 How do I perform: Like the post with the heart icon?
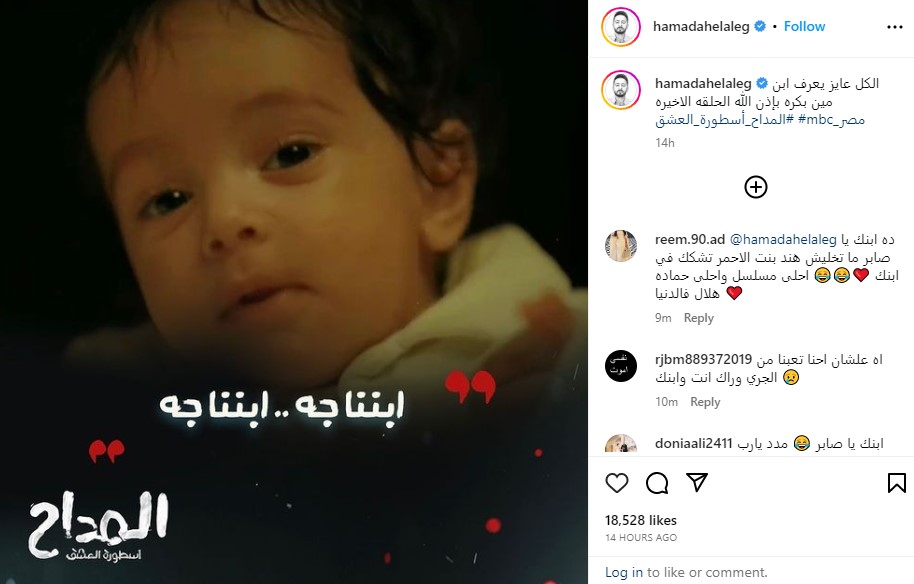pos(617,483)
